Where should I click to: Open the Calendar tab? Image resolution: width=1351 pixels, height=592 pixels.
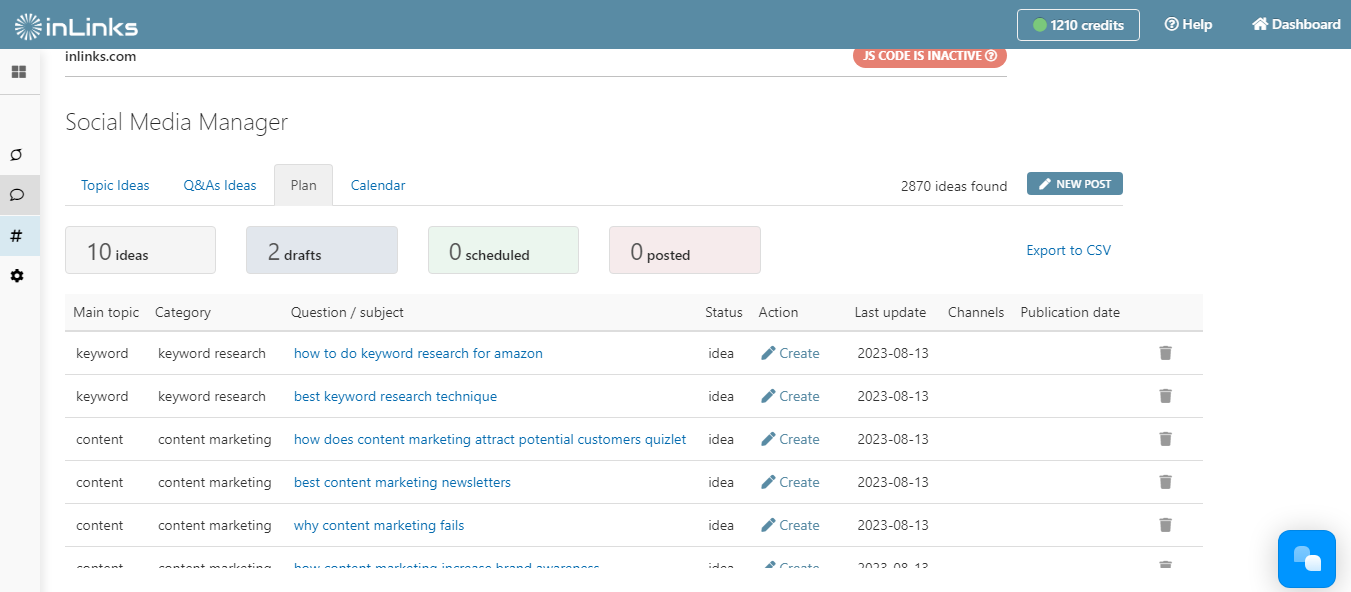378,185
